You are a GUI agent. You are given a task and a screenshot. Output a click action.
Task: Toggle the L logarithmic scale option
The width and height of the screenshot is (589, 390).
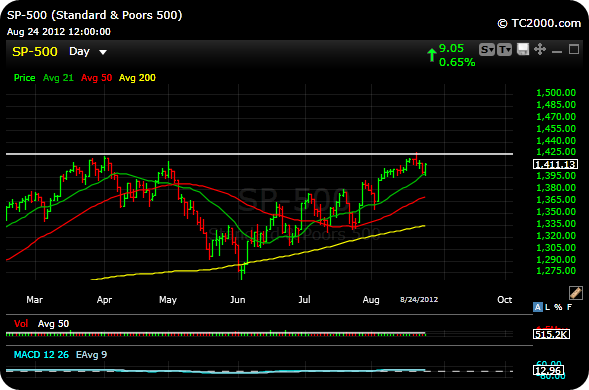tap(547, 307)
